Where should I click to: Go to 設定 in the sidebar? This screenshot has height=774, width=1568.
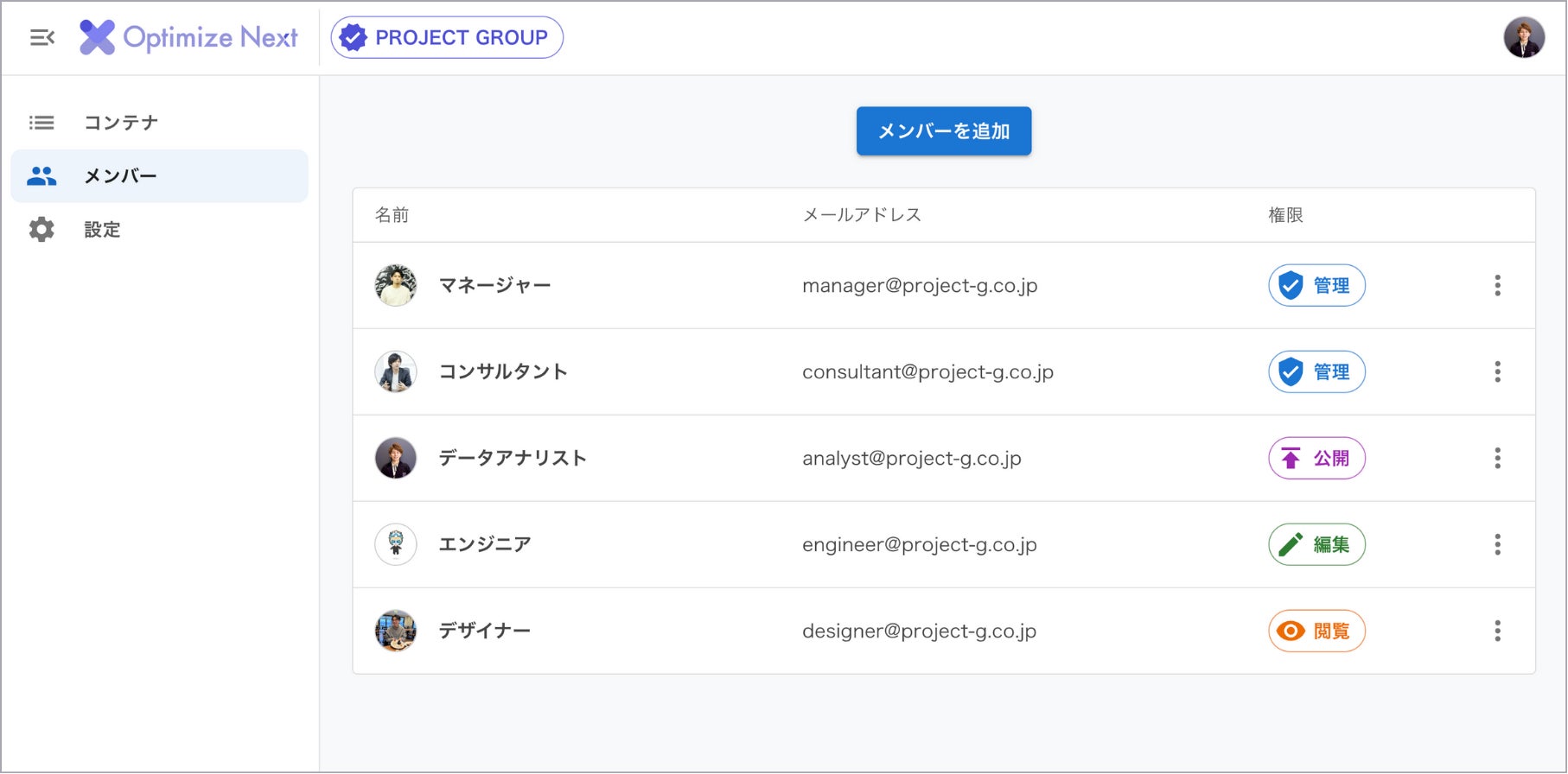[102, 230]
